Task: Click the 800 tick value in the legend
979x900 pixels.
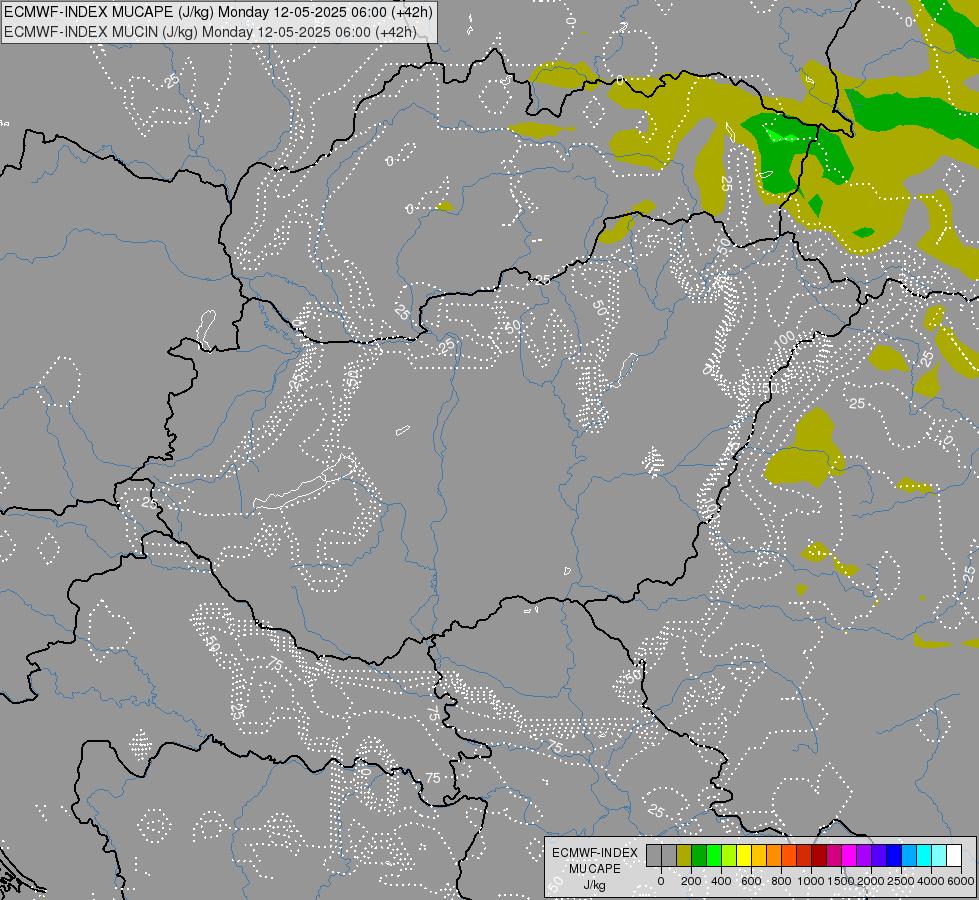Action: [781, 881]
